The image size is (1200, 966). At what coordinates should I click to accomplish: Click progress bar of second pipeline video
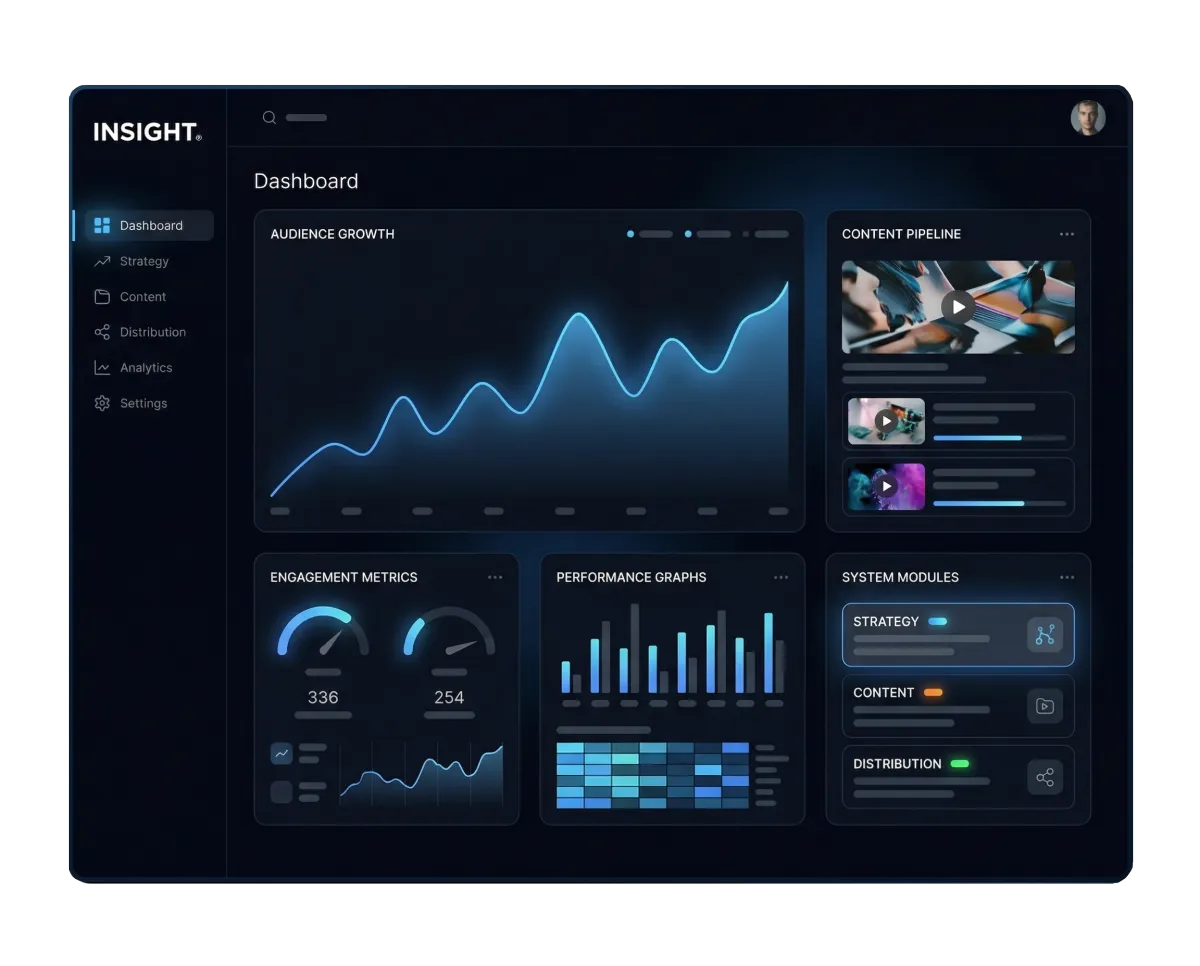999,438
